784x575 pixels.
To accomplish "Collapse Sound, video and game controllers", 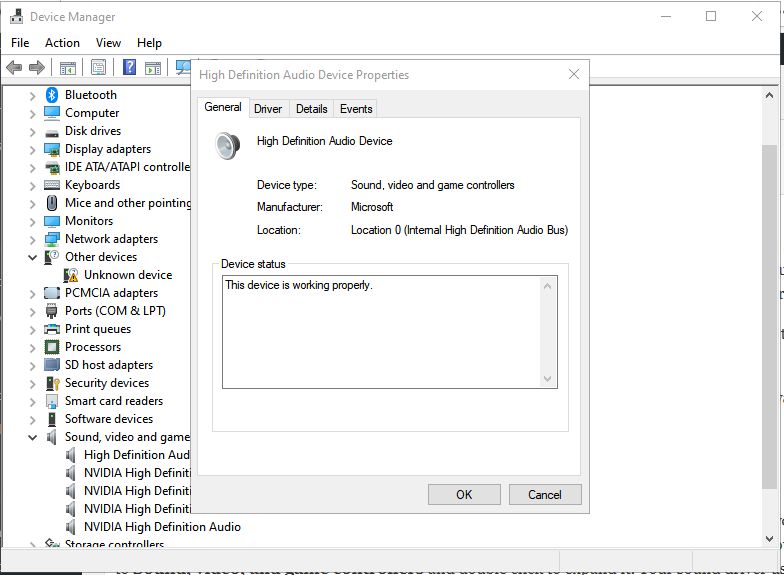I will click(x=32, y=438).
